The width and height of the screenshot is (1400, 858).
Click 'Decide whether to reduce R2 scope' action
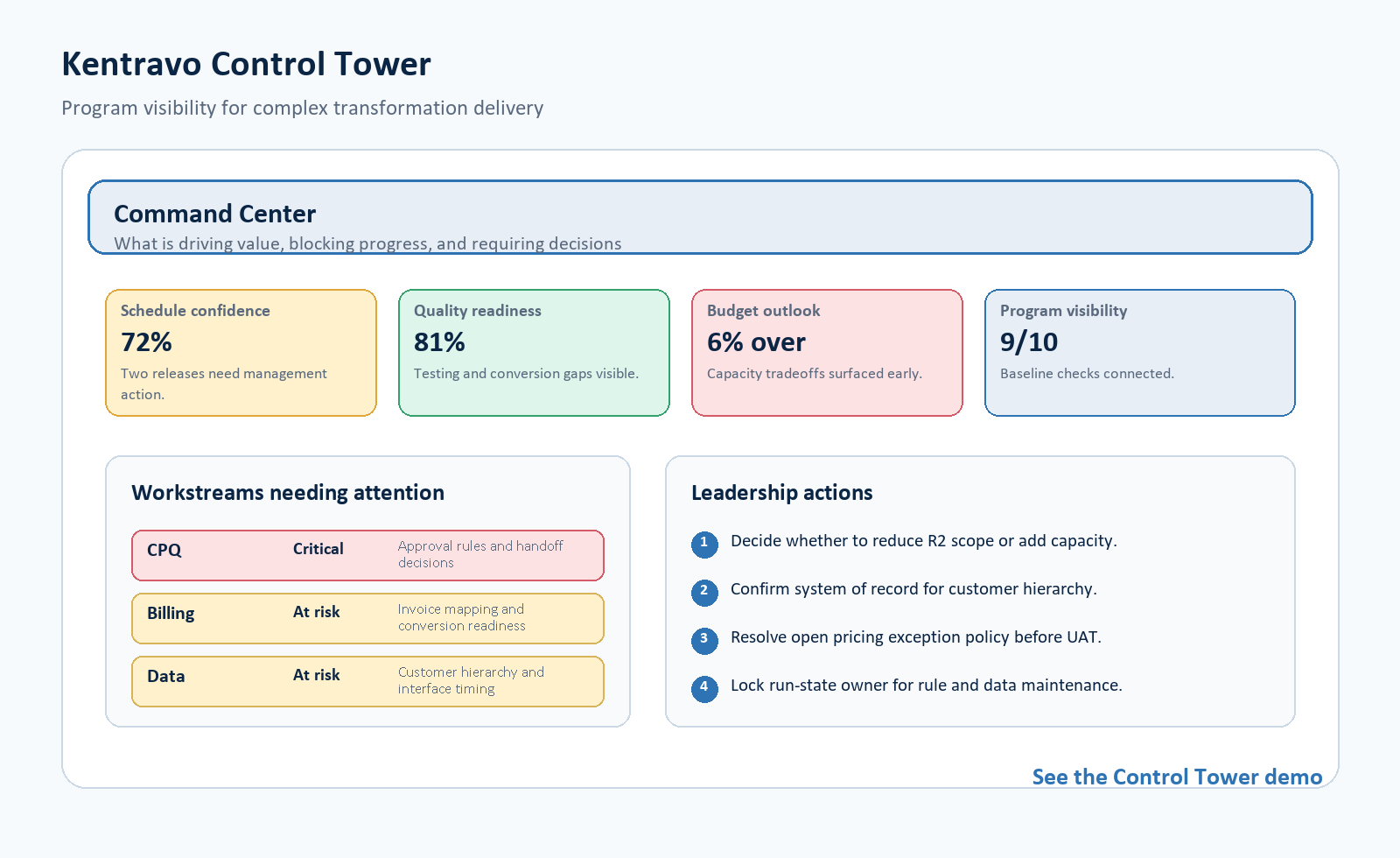pos(924,541)
